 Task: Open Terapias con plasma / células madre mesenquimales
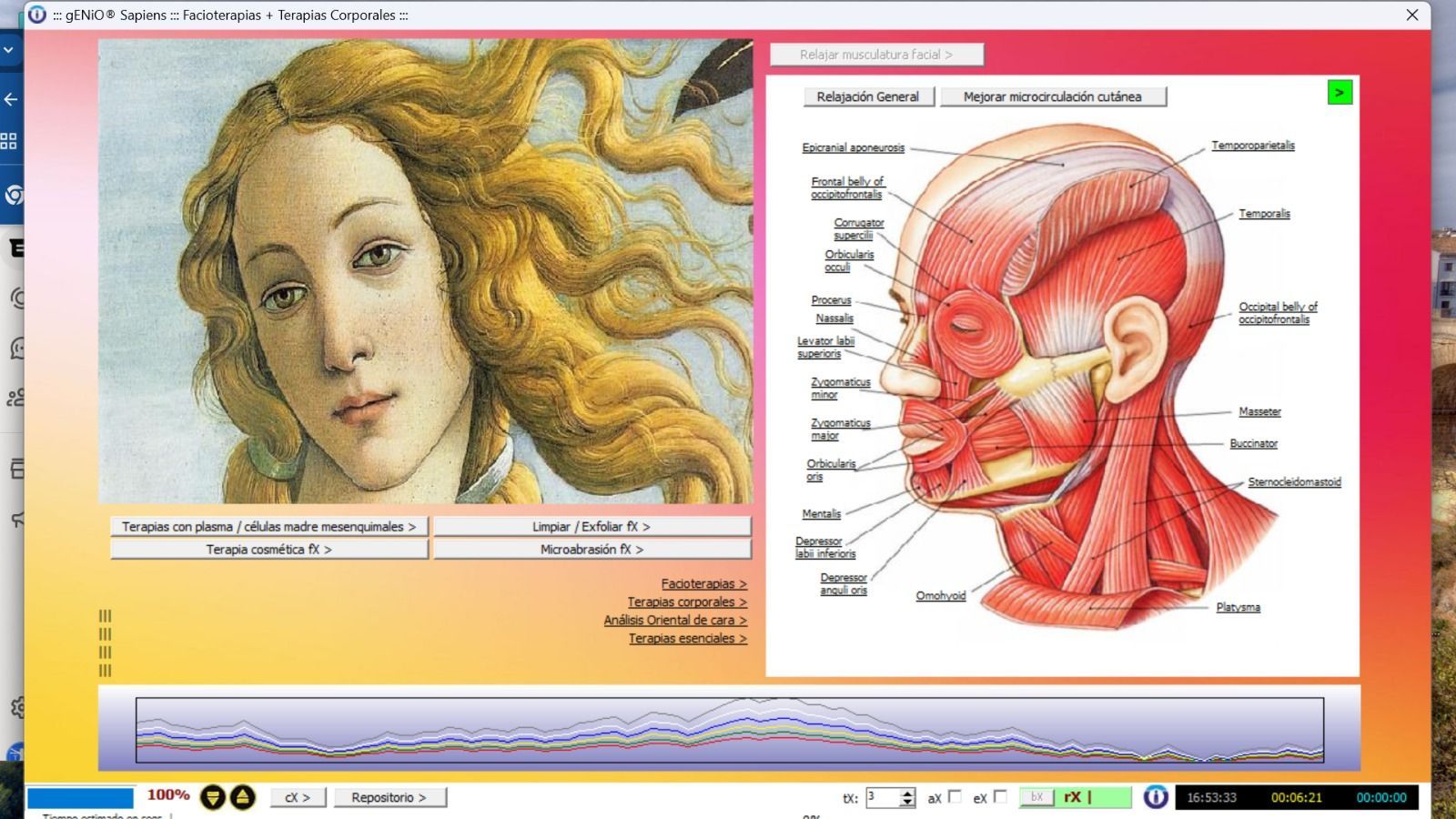pyautogui.click(x=268, y=527)
